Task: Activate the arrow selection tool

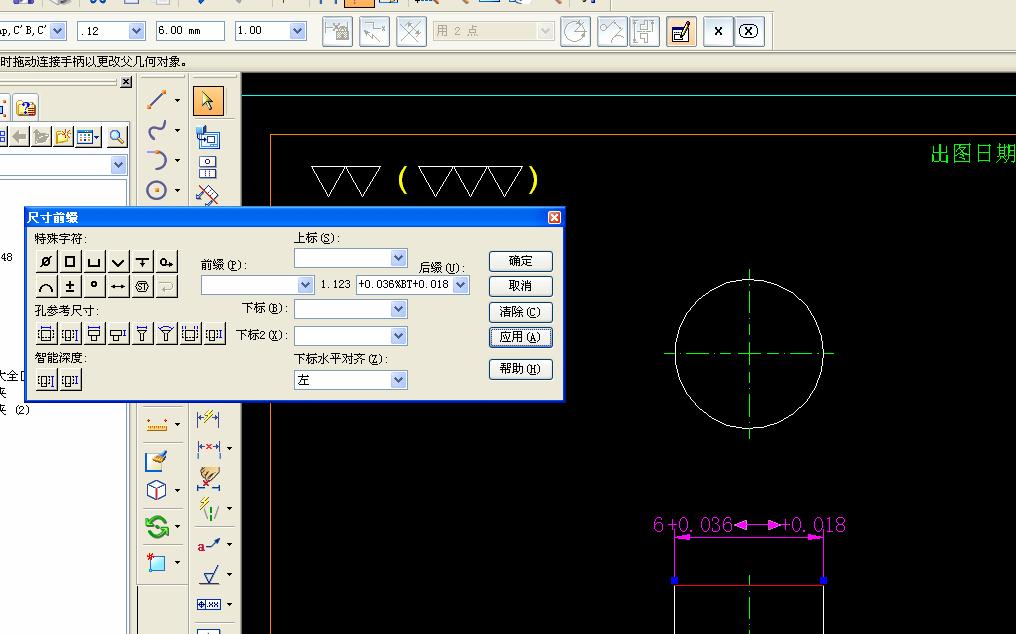Action: (x=208, y=101)
